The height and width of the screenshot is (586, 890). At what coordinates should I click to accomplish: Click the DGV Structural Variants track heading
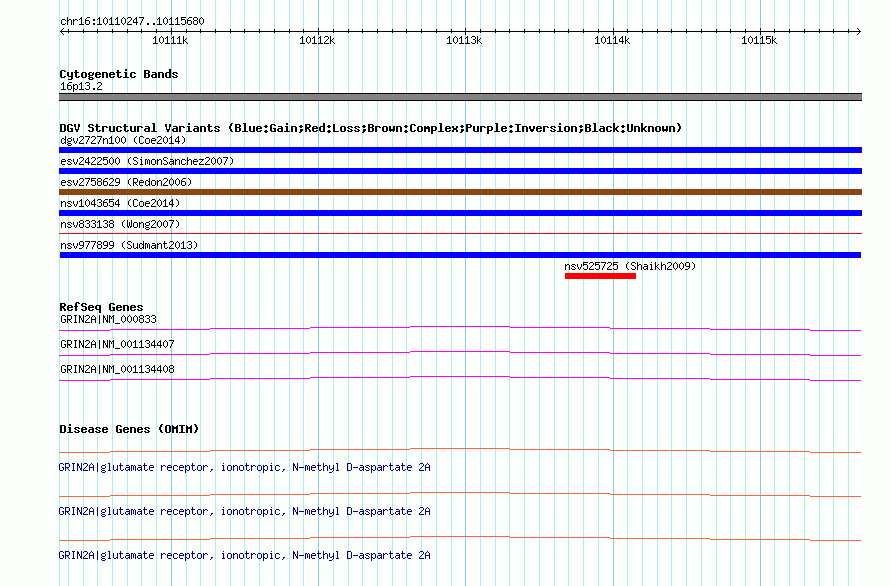[370, 128]
